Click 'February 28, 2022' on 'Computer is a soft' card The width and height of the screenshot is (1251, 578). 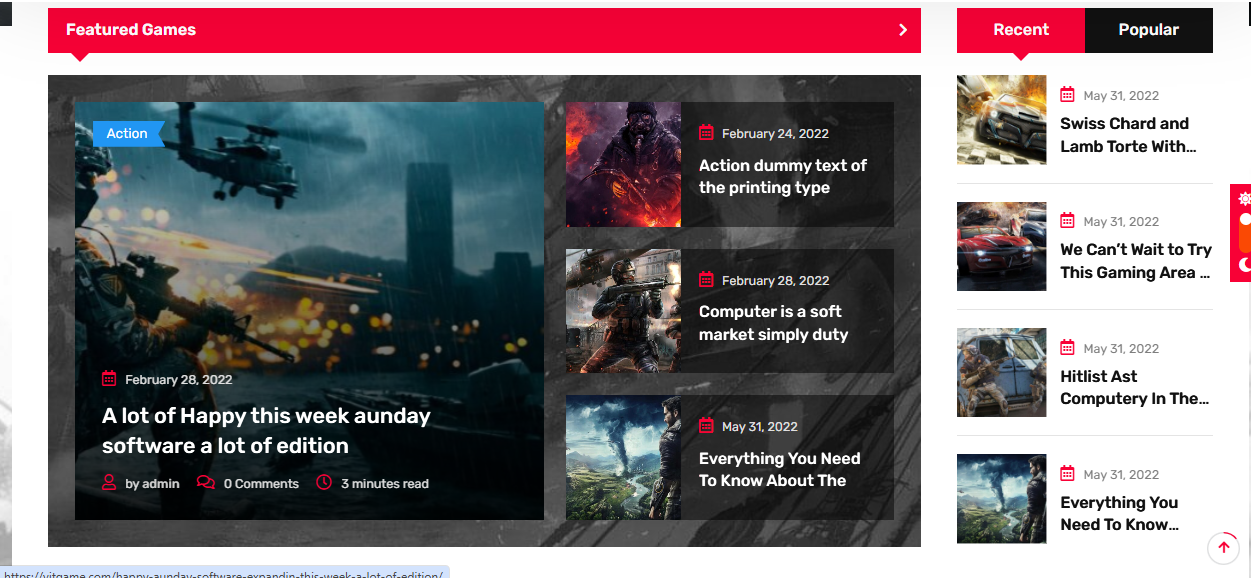tap(776, 281)
